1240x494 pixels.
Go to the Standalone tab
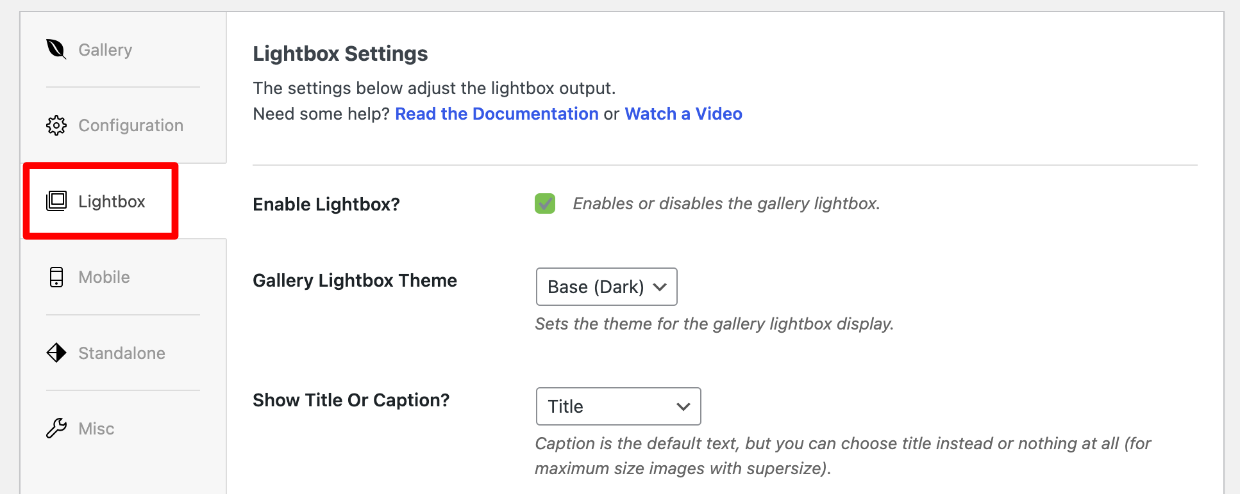(122, 353)
